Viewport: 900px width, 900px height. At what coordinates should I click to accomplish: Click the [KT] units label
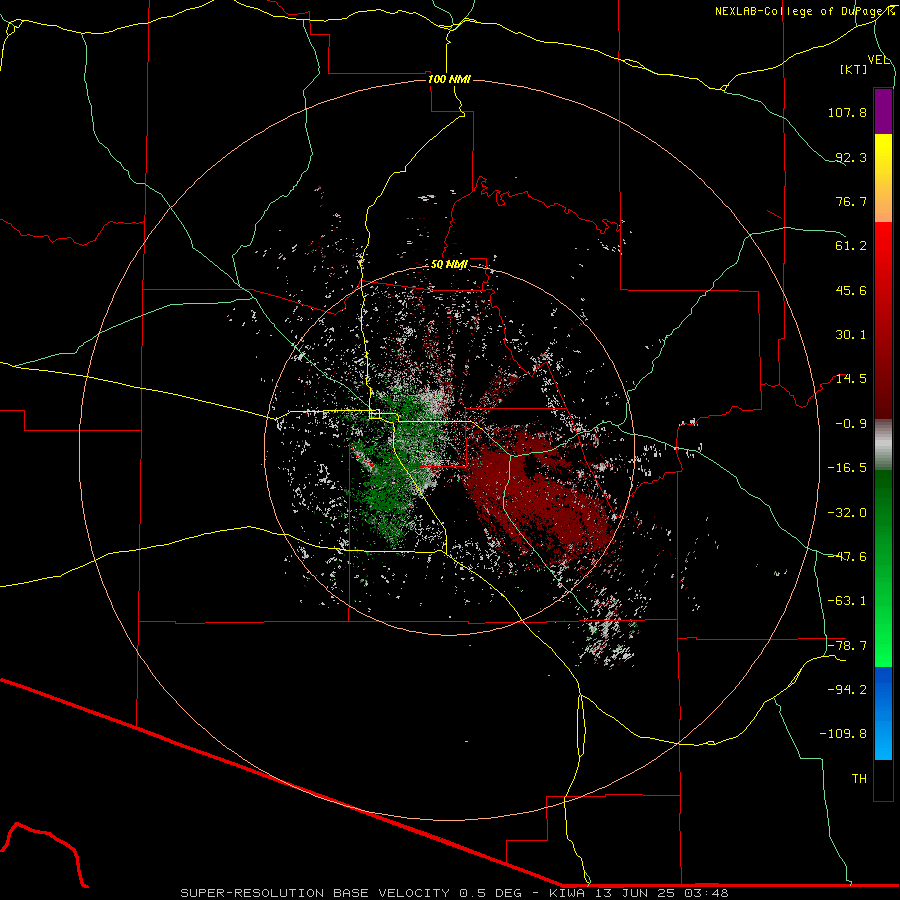854,69
